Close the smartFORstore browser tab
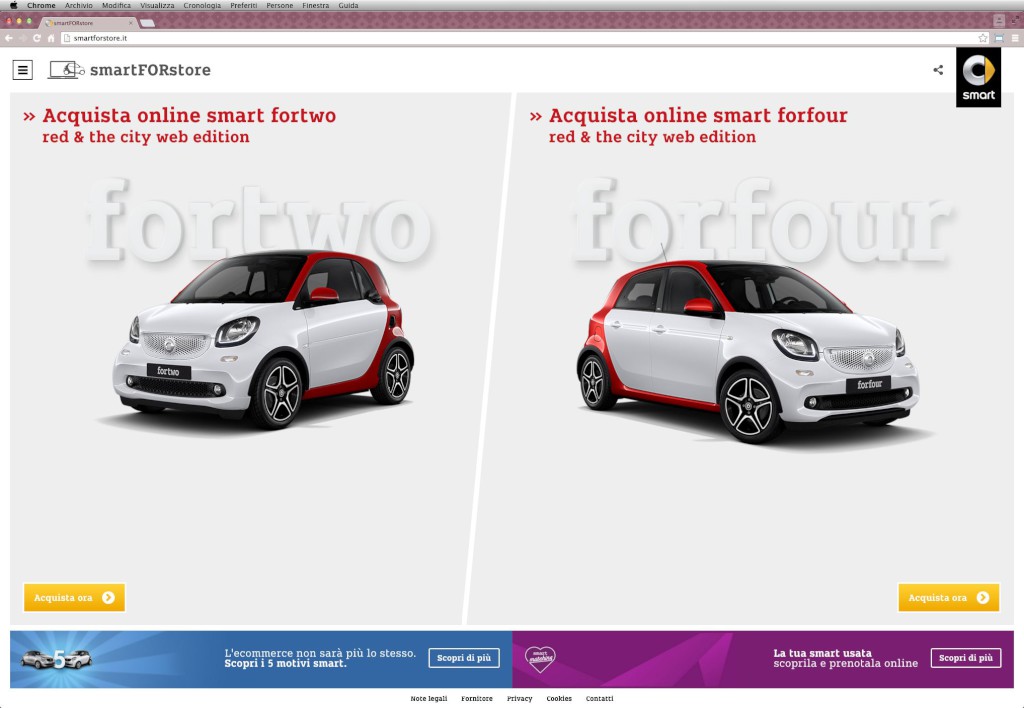 point(131,22)
